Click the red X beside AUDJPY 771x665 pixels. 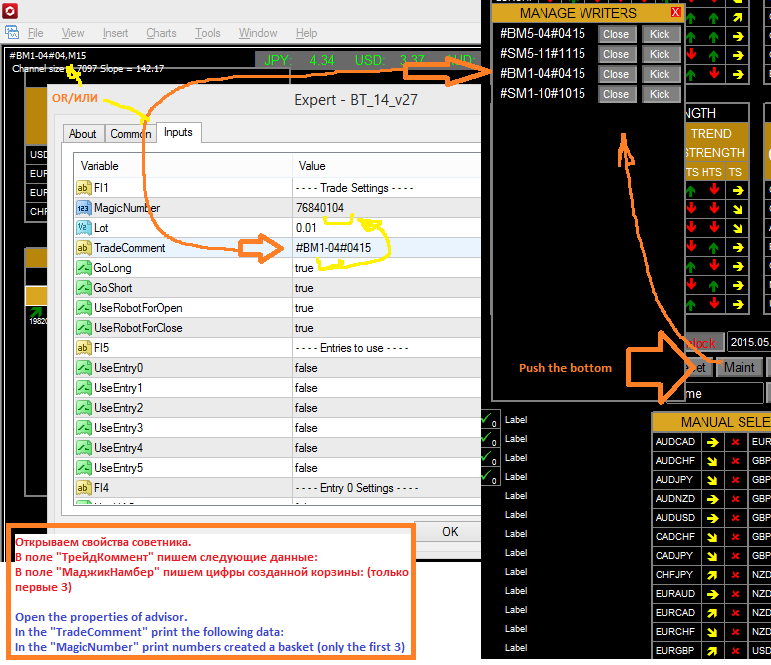(736, 480)
